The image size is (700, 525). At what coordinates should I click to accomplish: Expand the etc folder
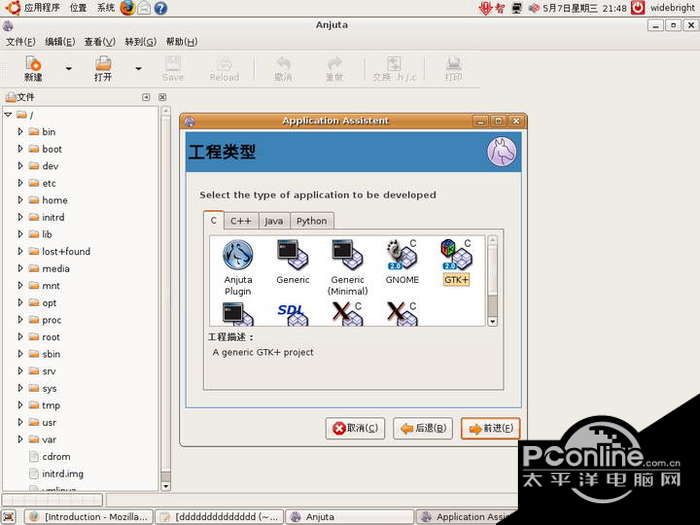pyautogui.click(x=20, y=183)
